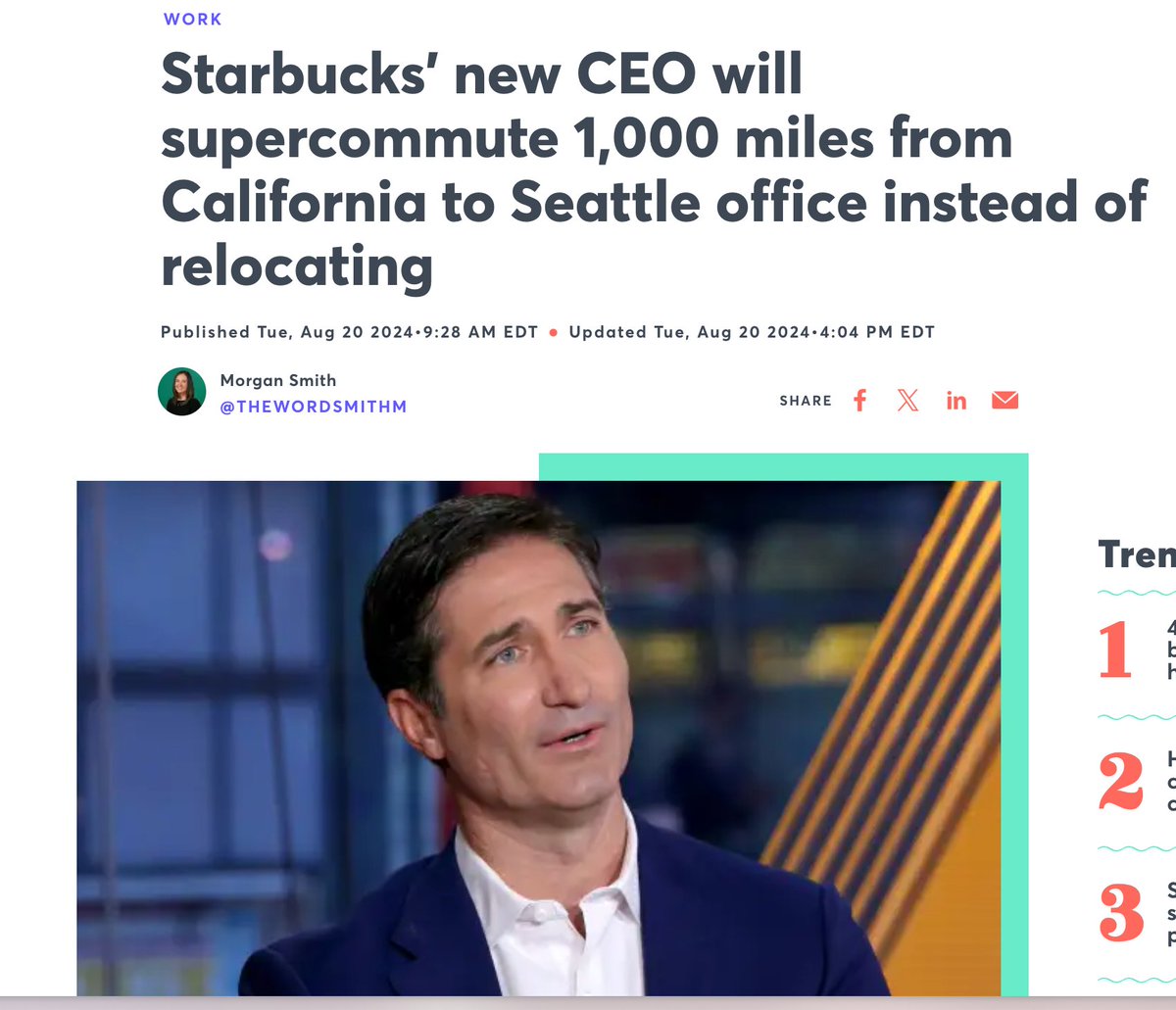Share the article on X
The width and height of the screenshot is (1176, 1010).
[907, 400]
